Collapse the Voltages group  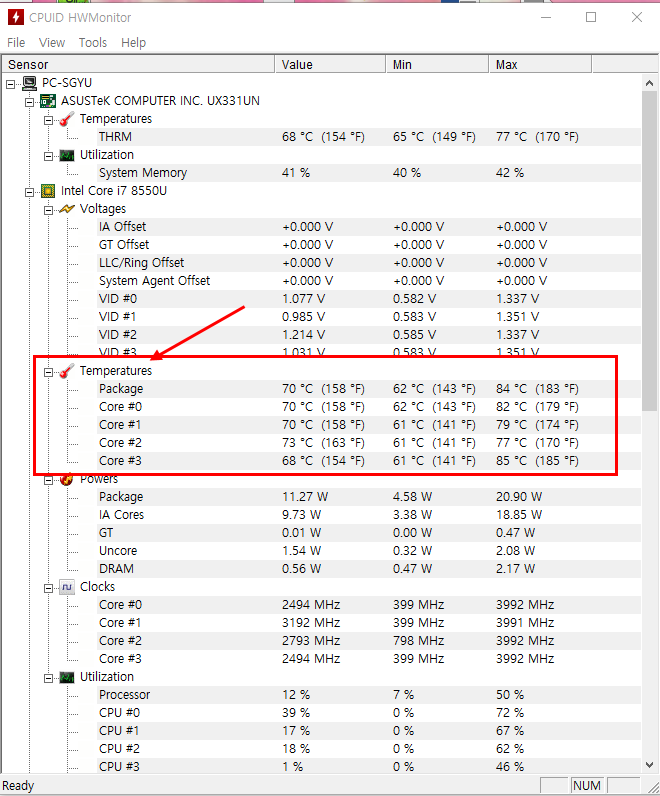coord(48,210)
